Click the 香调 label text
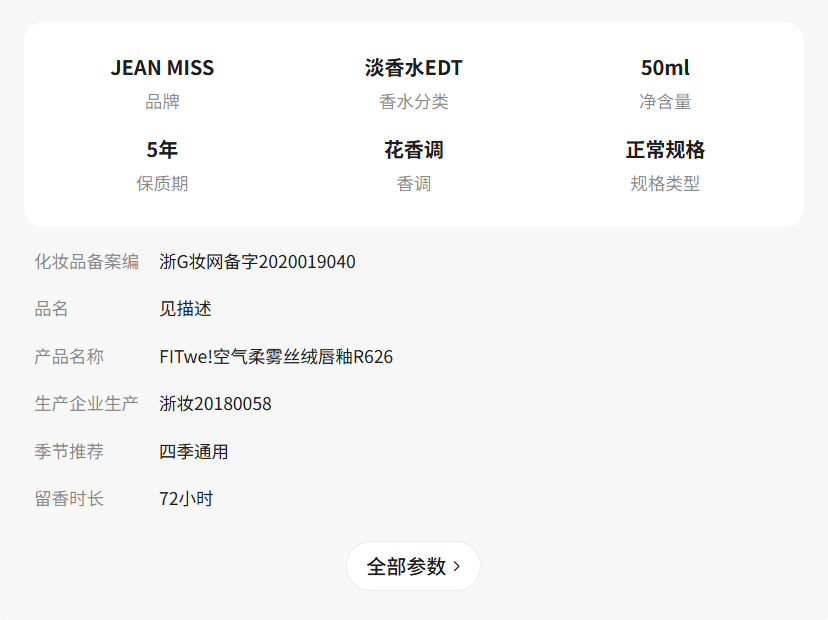Screen dimensions: 828x620 click(413, 184)
